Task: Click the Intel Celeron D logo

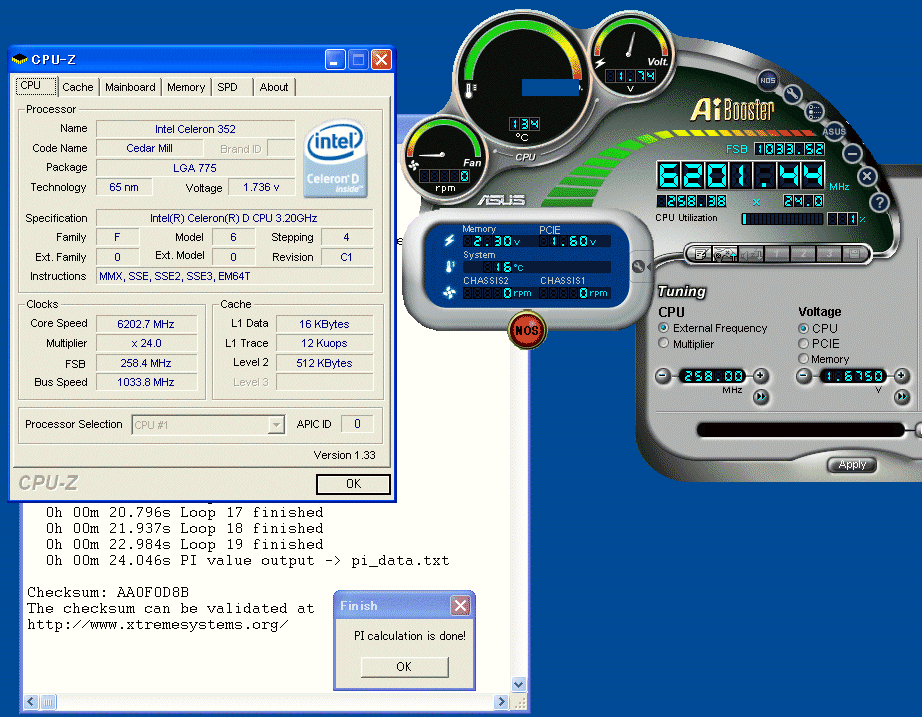Action: pos(336,159)
